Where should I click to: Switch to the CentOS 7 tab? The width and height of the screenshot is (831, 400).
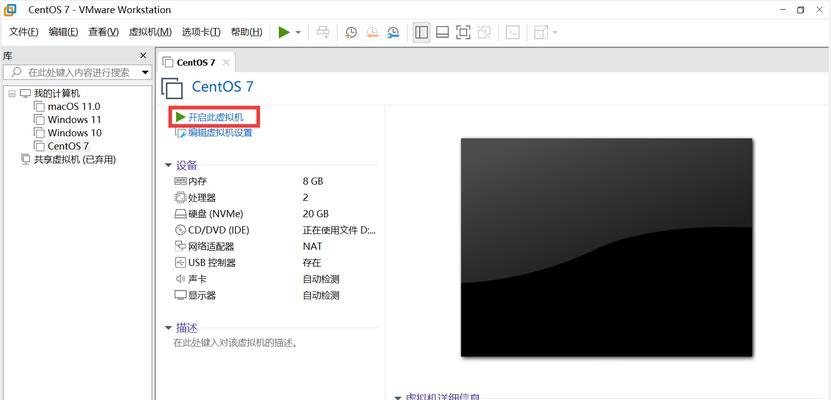point(196,63)
